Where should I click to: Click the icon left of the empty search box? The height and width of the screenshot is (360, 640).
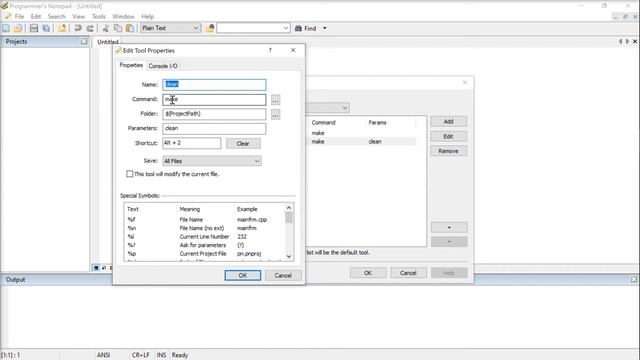point(210,28)
